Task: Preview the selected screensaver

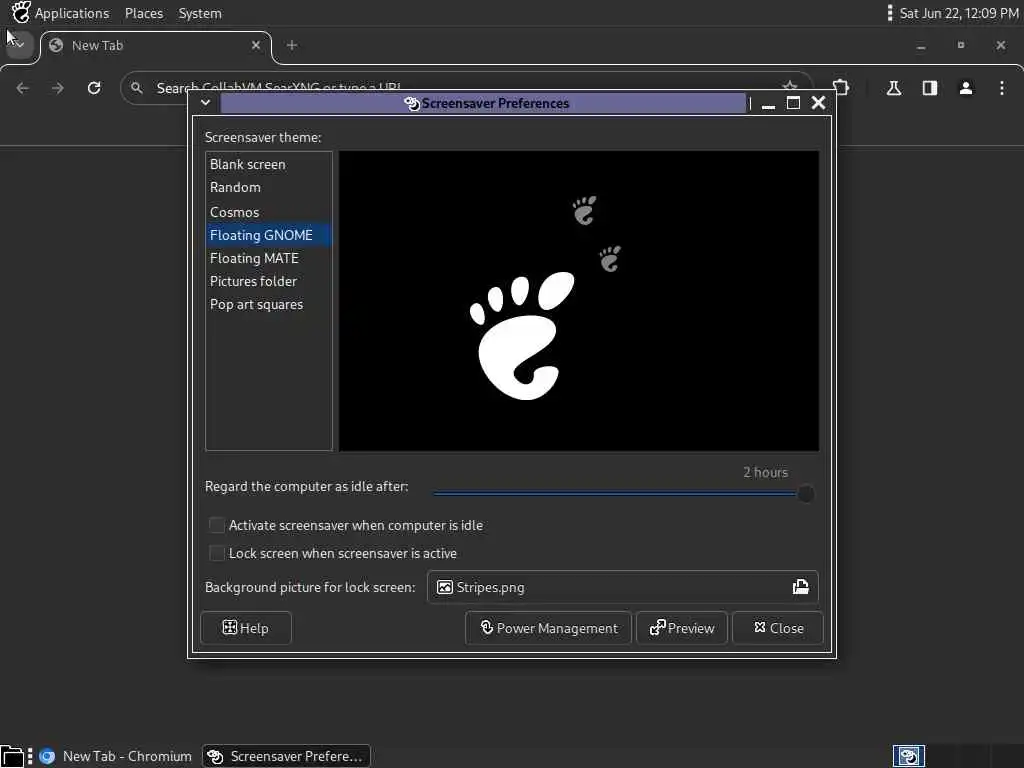Action: coord(682,628)
